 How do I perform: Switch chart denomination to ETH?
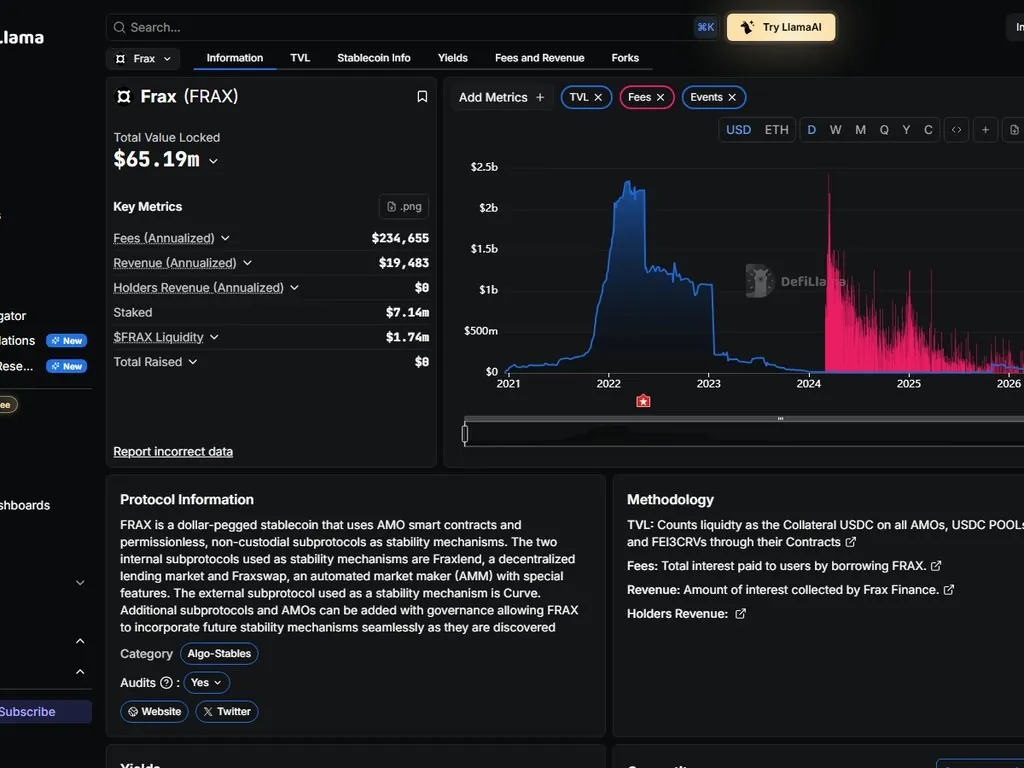776,130
